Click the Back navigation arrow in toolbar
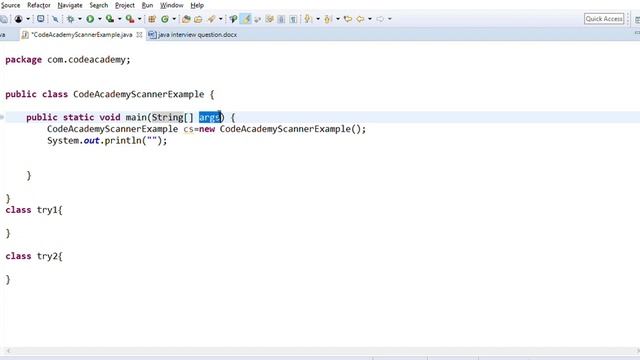Viewport: 640px width, 360px height. point(360,19)
